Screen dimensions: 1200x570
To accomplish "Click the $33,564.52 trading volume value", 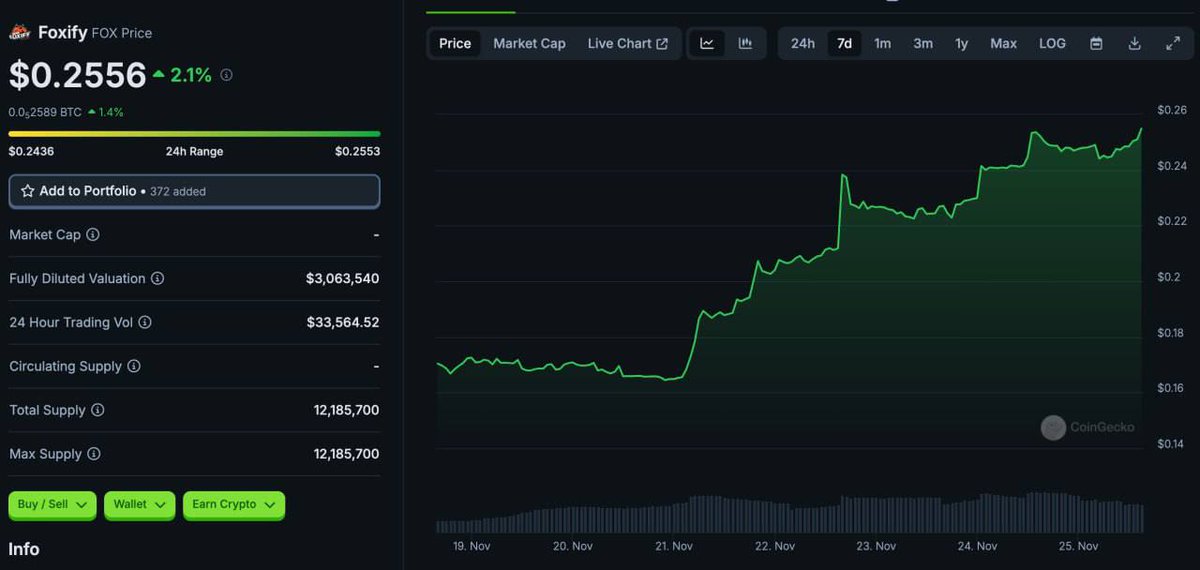I will point(342,323).
